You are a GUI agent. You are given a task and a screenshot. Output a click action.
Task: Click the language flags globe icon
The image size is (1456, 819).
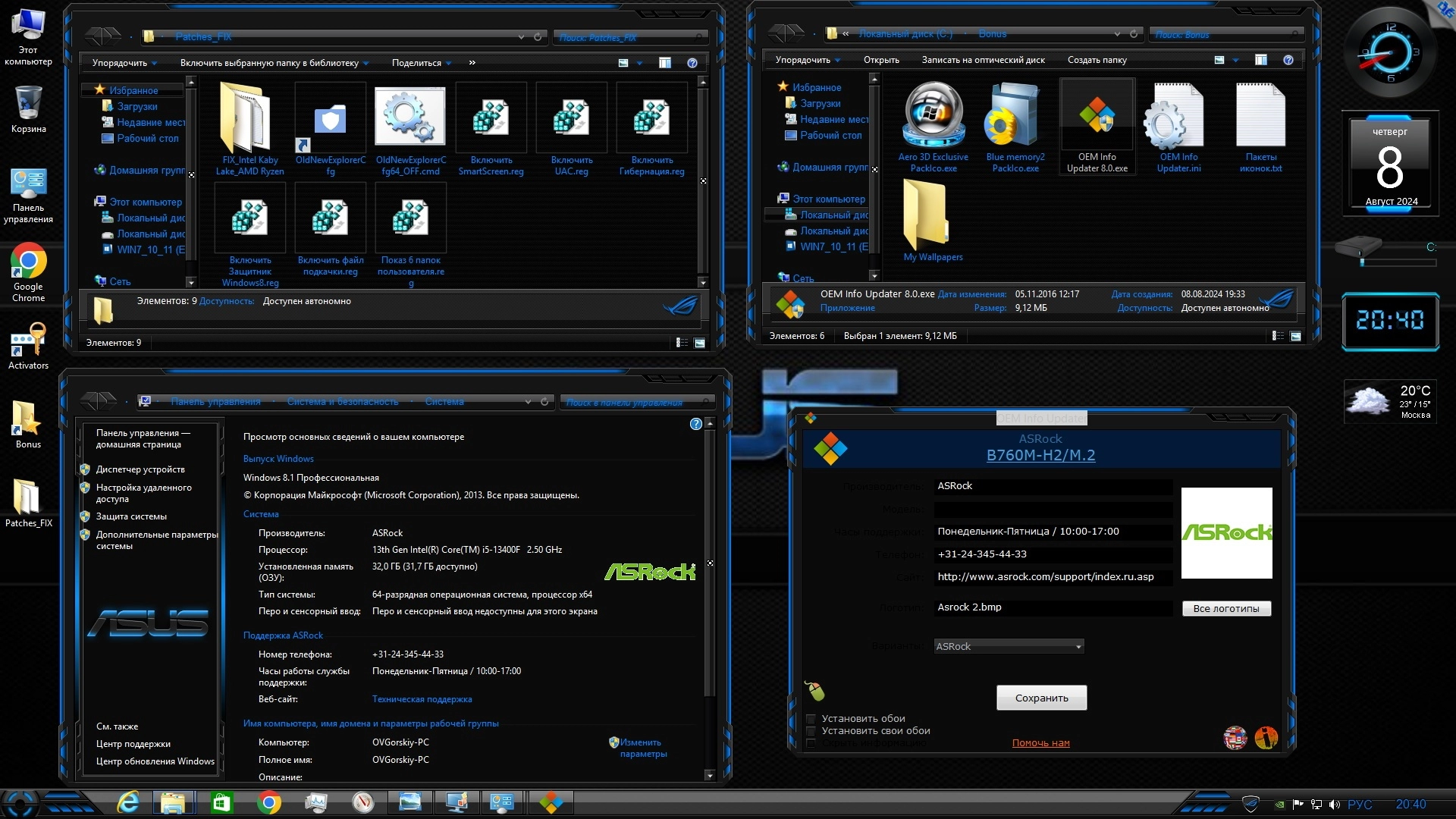[x=1235, y=737]
